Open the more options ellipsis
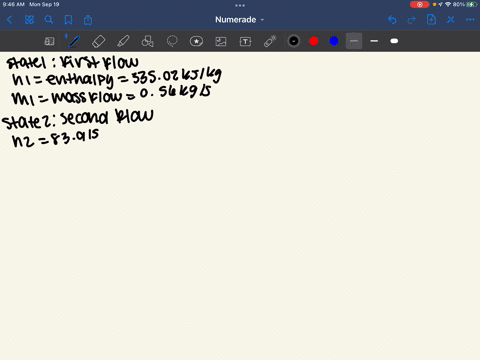 [x=470, y=20]
